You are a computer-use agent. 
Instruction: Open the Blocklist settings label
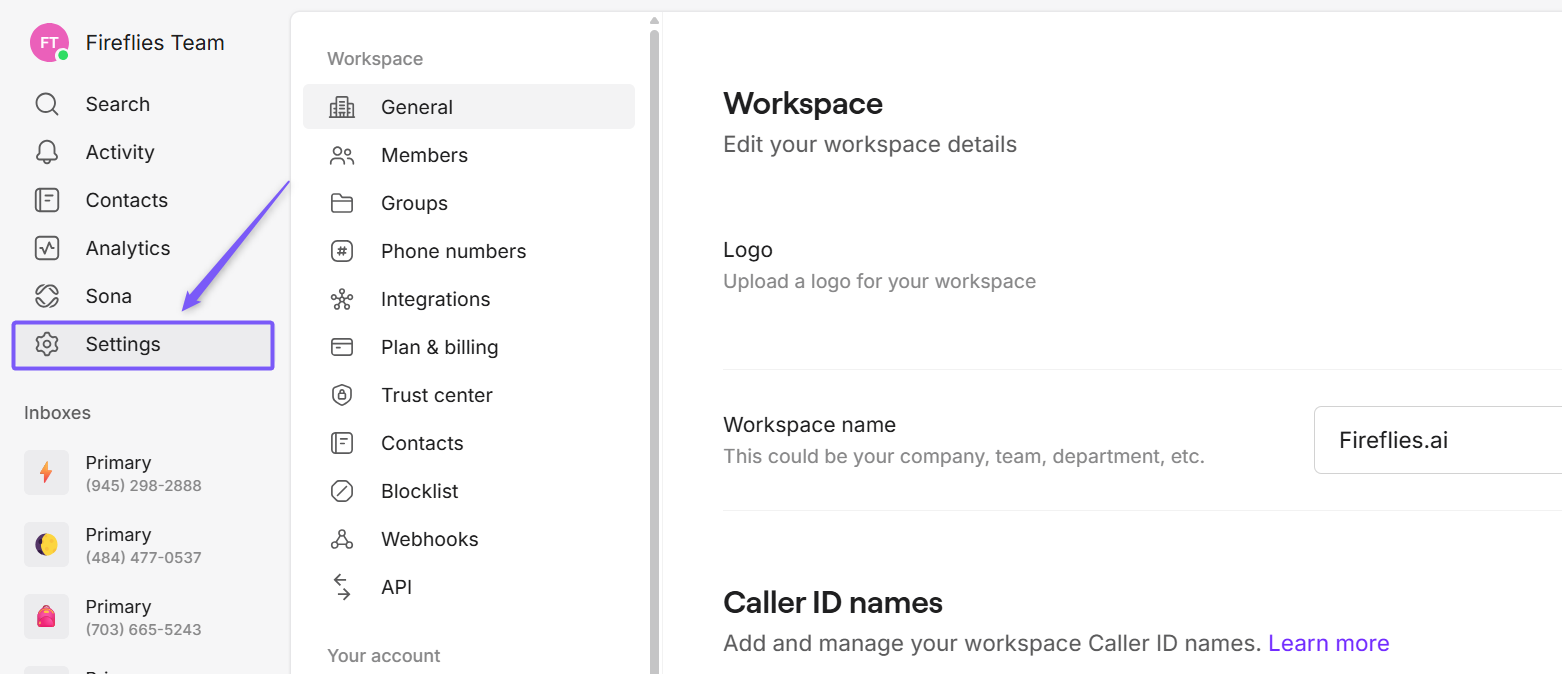(420, 491)
